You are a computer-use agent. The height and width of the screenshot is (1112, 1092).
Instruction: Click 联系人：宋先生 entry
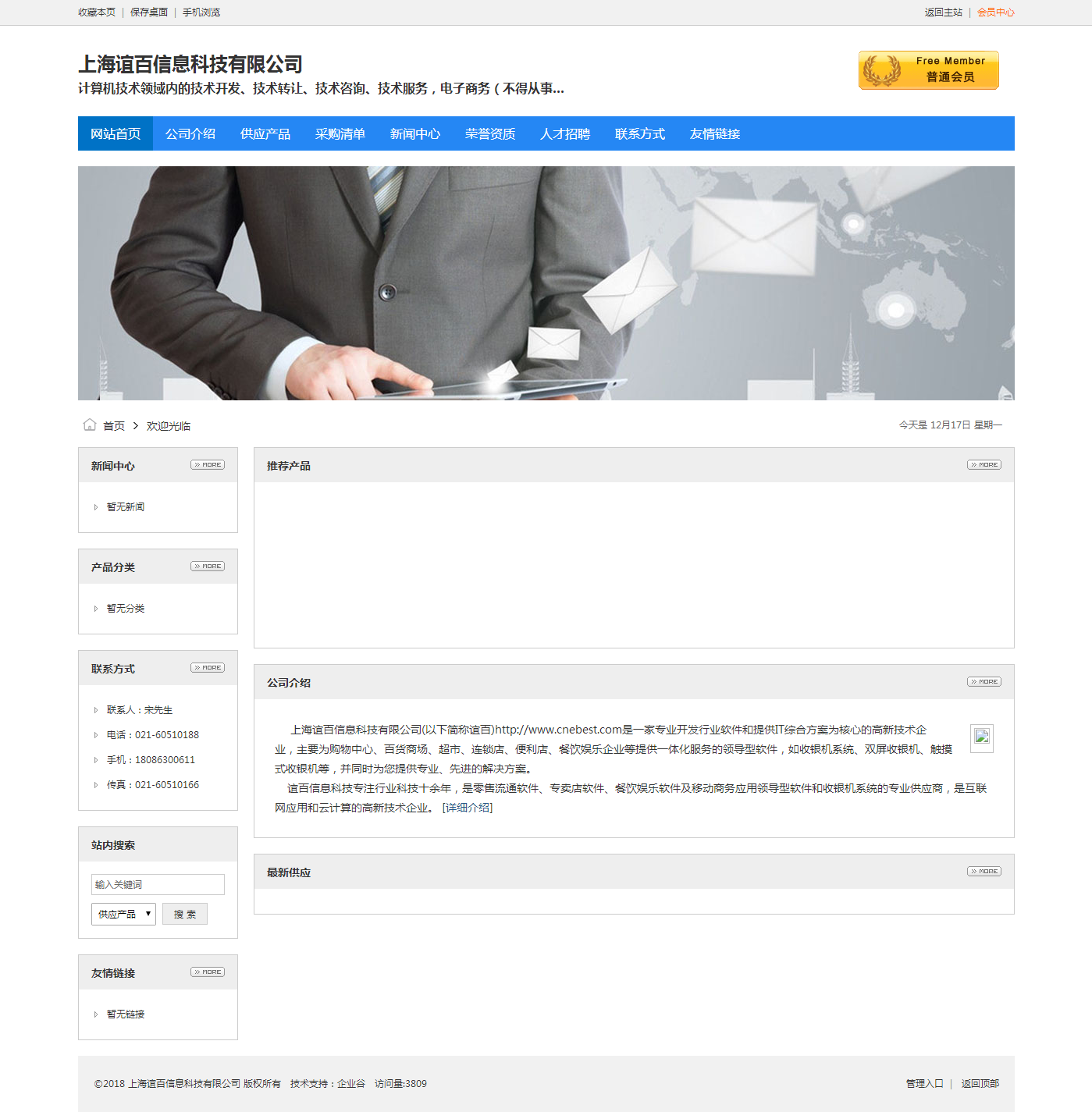click(140, 710)
